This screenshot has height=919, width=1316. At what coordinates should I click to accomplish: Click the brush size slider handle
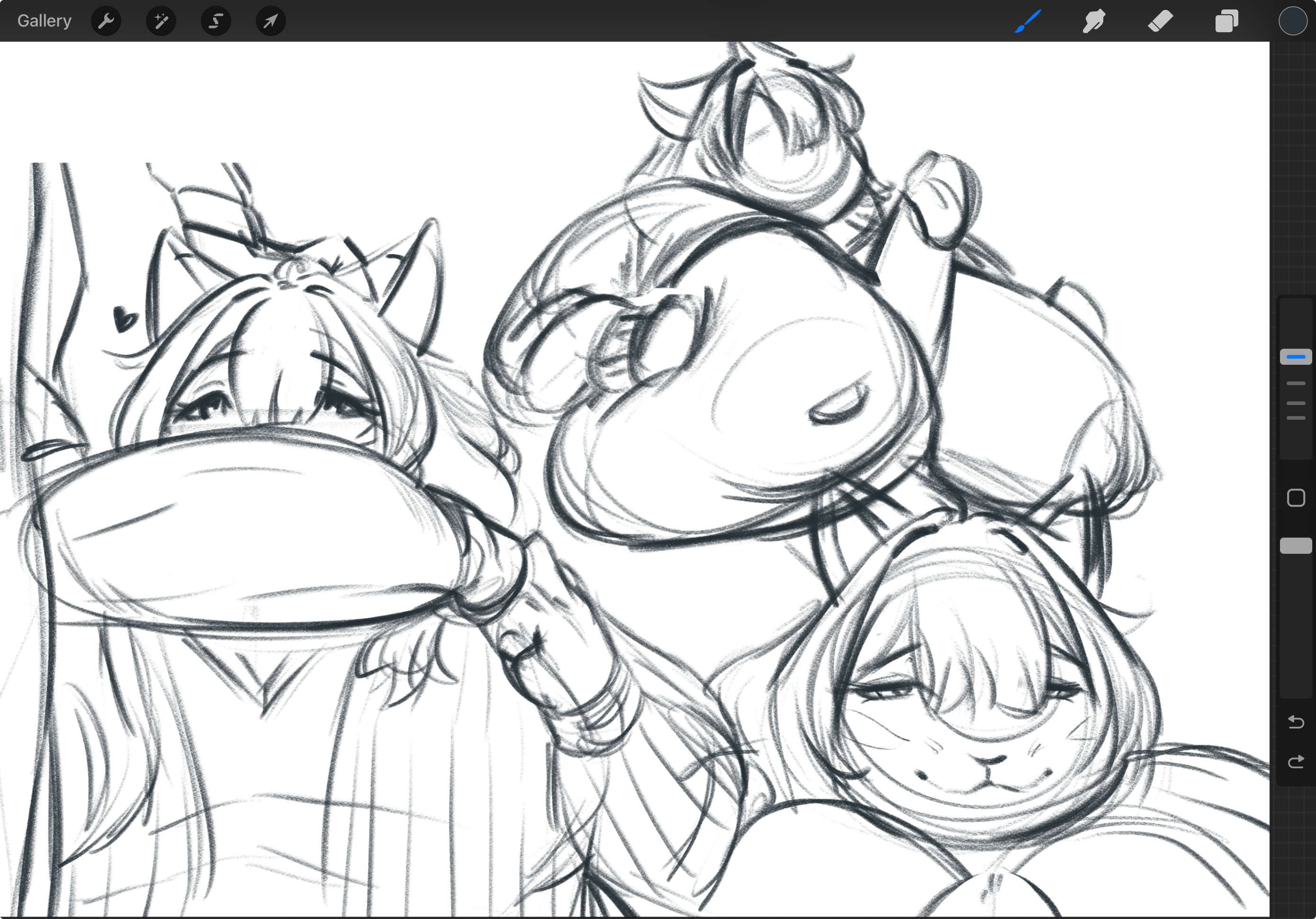pos(1295,357)
